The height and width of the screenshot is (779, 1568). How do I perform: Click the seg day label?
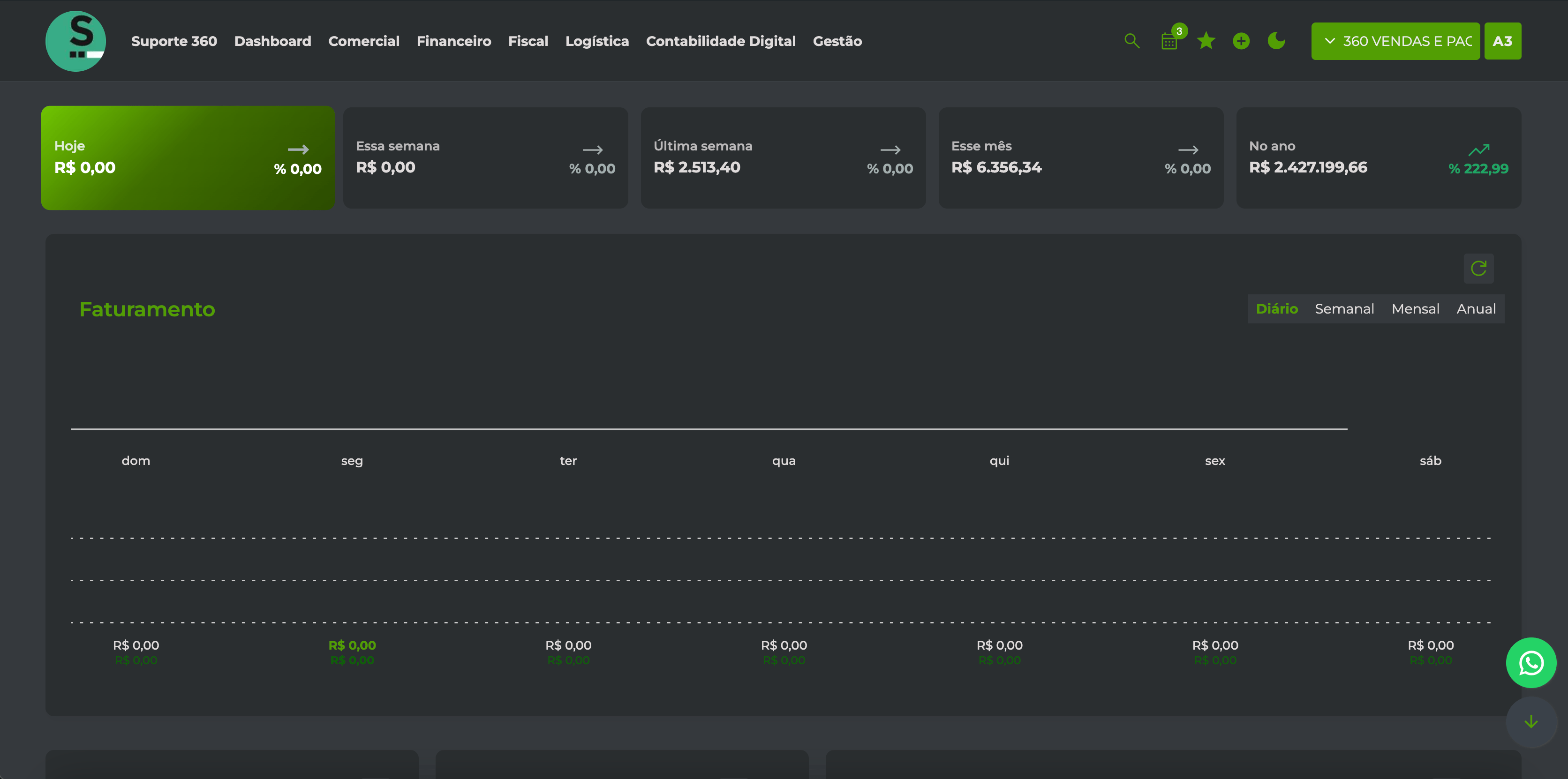pos(352,461)
